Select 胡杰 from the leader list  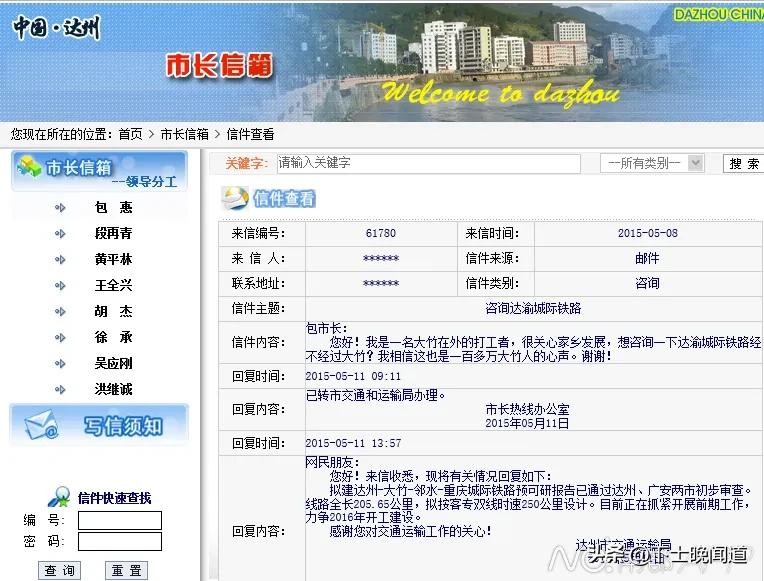(x=113, y=312)
